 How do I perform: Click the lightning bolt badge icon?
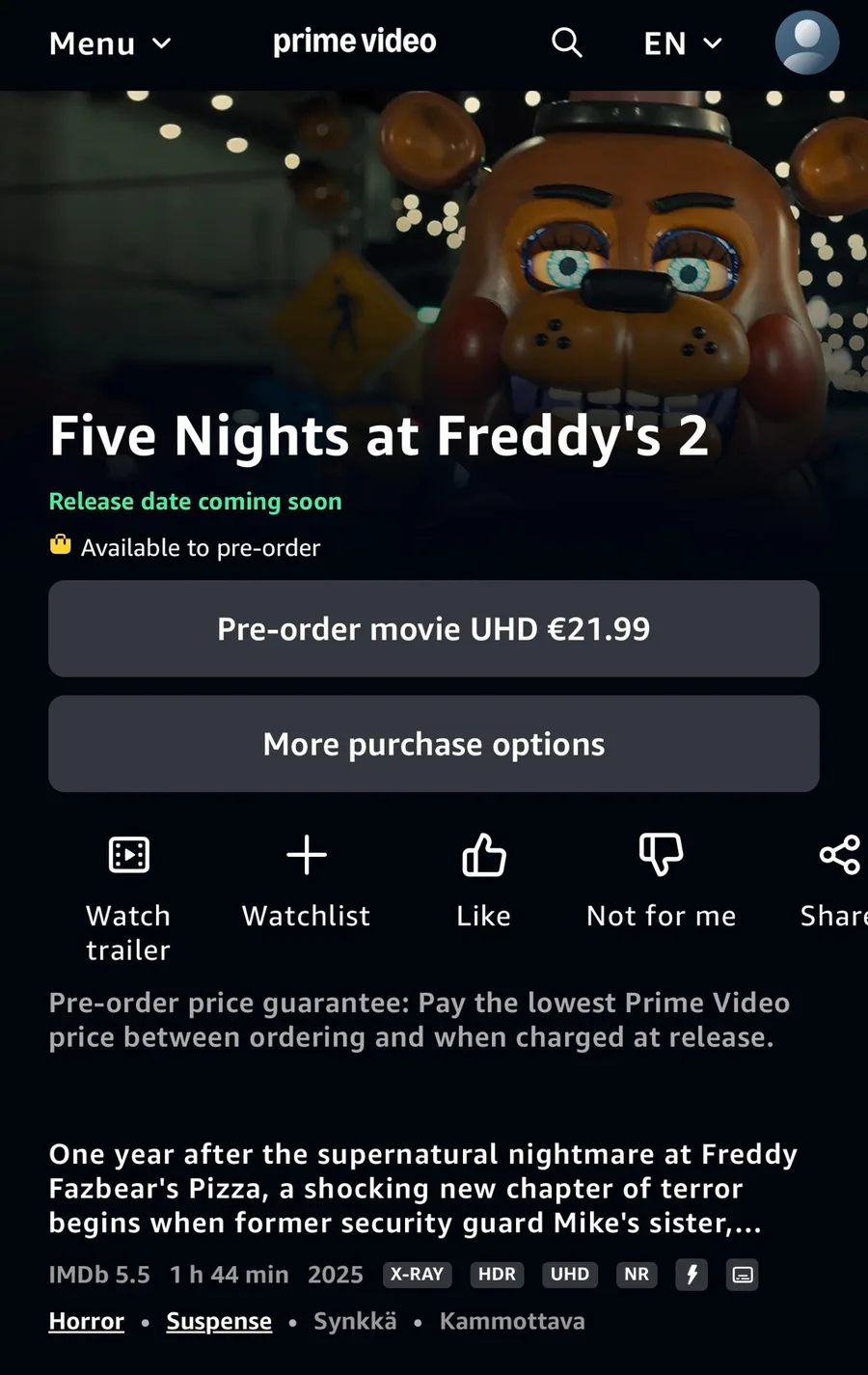click(692, 1275)
